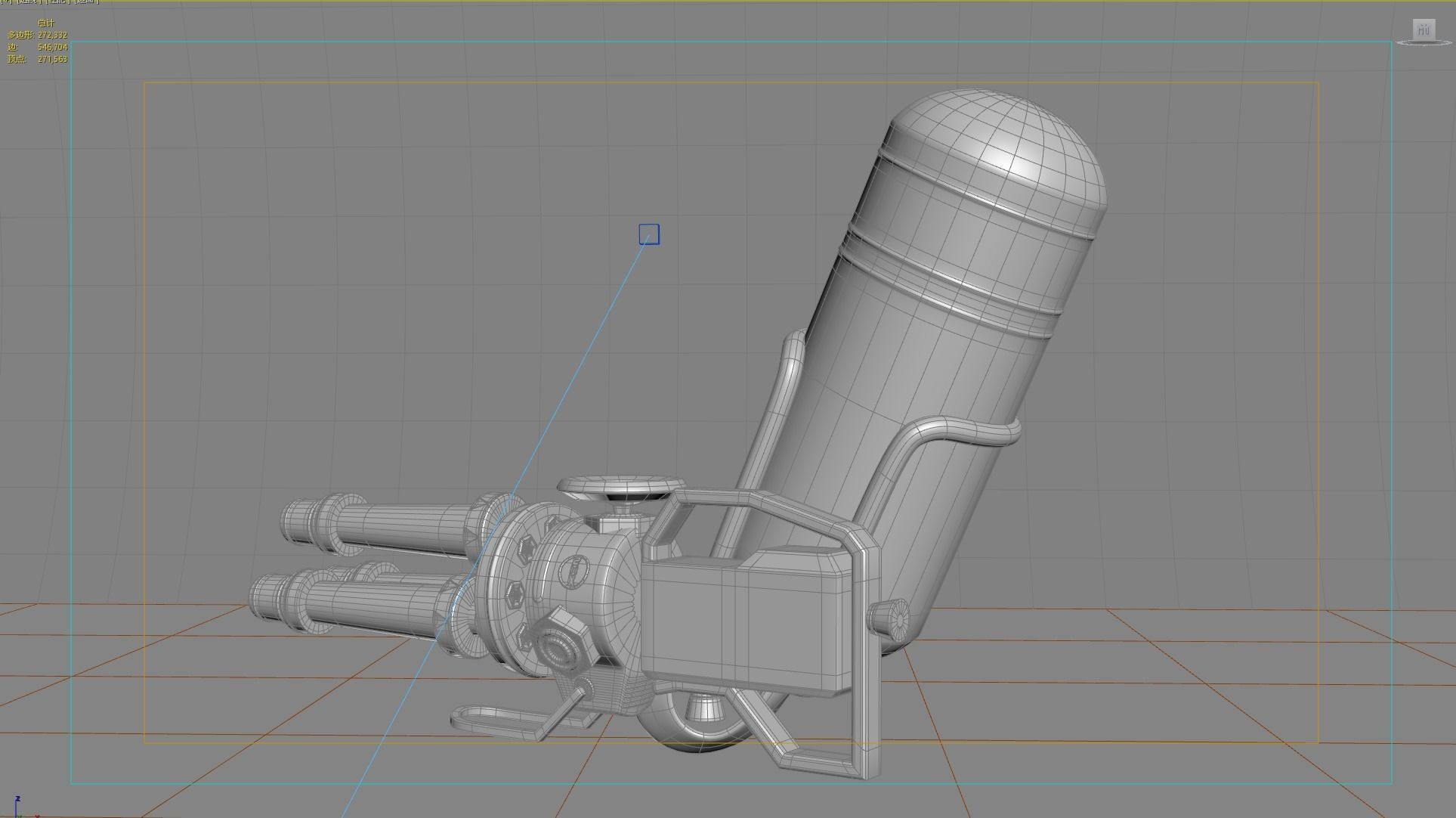
Task: Select the blue dummy helper box
Action: tap(648, 235)
